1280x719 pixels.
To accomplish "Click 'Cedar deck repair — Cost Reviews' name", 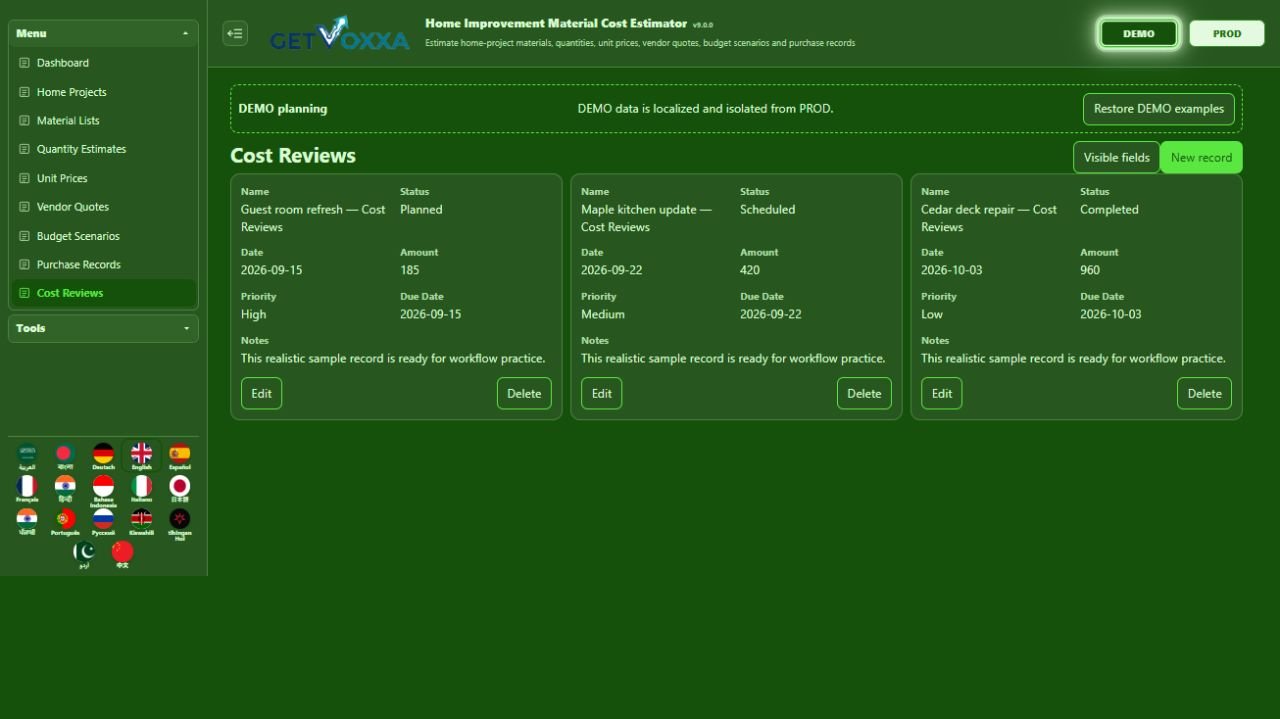I will (x=989, y=218).
